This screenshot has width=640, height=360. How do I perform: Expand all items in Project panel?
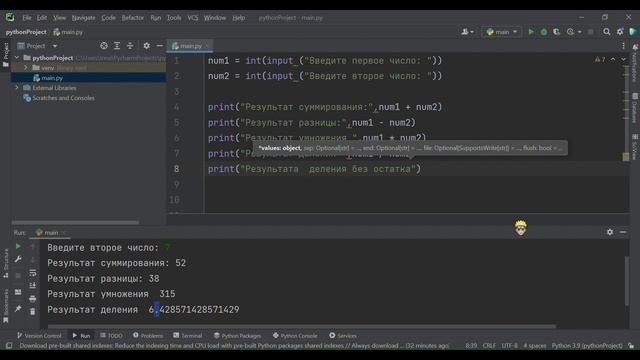point(117,46)
